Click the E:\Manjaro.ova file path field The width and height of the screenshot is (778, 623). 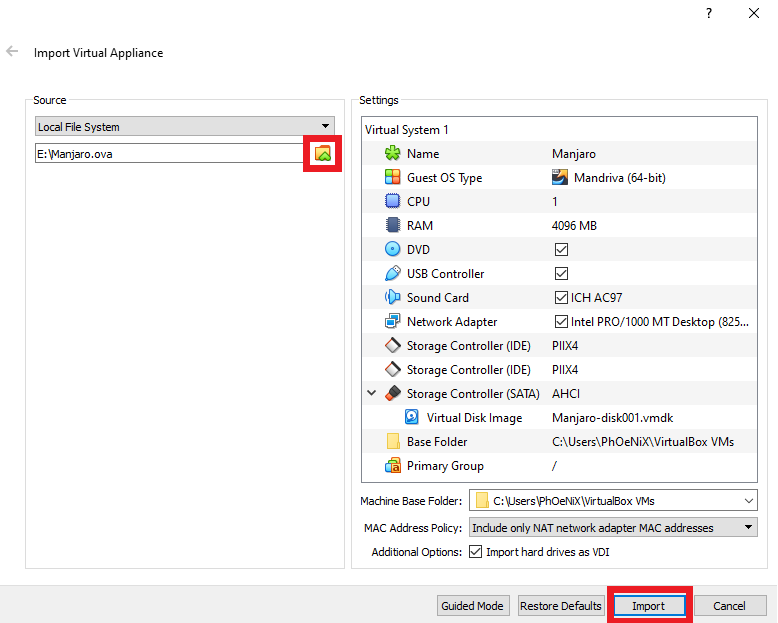tap(170, 154)
